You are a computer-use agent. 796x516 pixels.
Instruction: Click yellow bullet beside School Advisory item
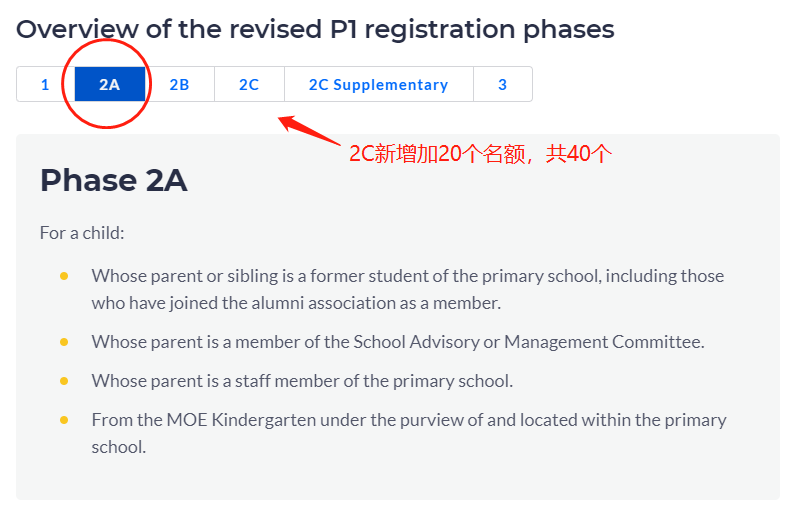click(65, 342)
